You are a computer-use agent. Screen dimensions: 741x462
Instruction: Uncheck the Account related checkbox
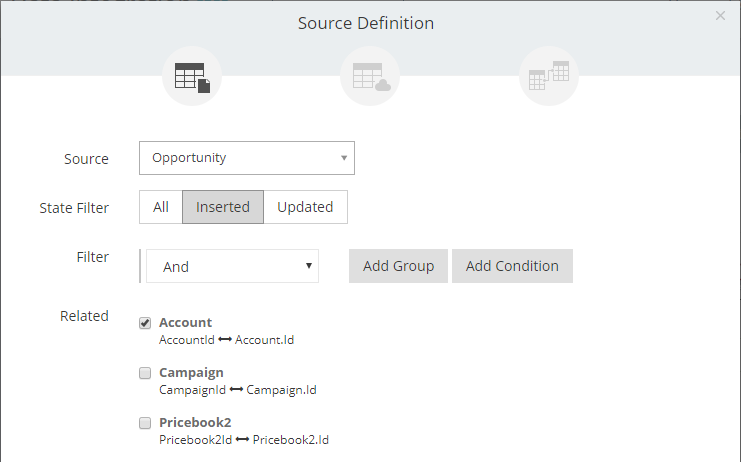click(145, 323)
